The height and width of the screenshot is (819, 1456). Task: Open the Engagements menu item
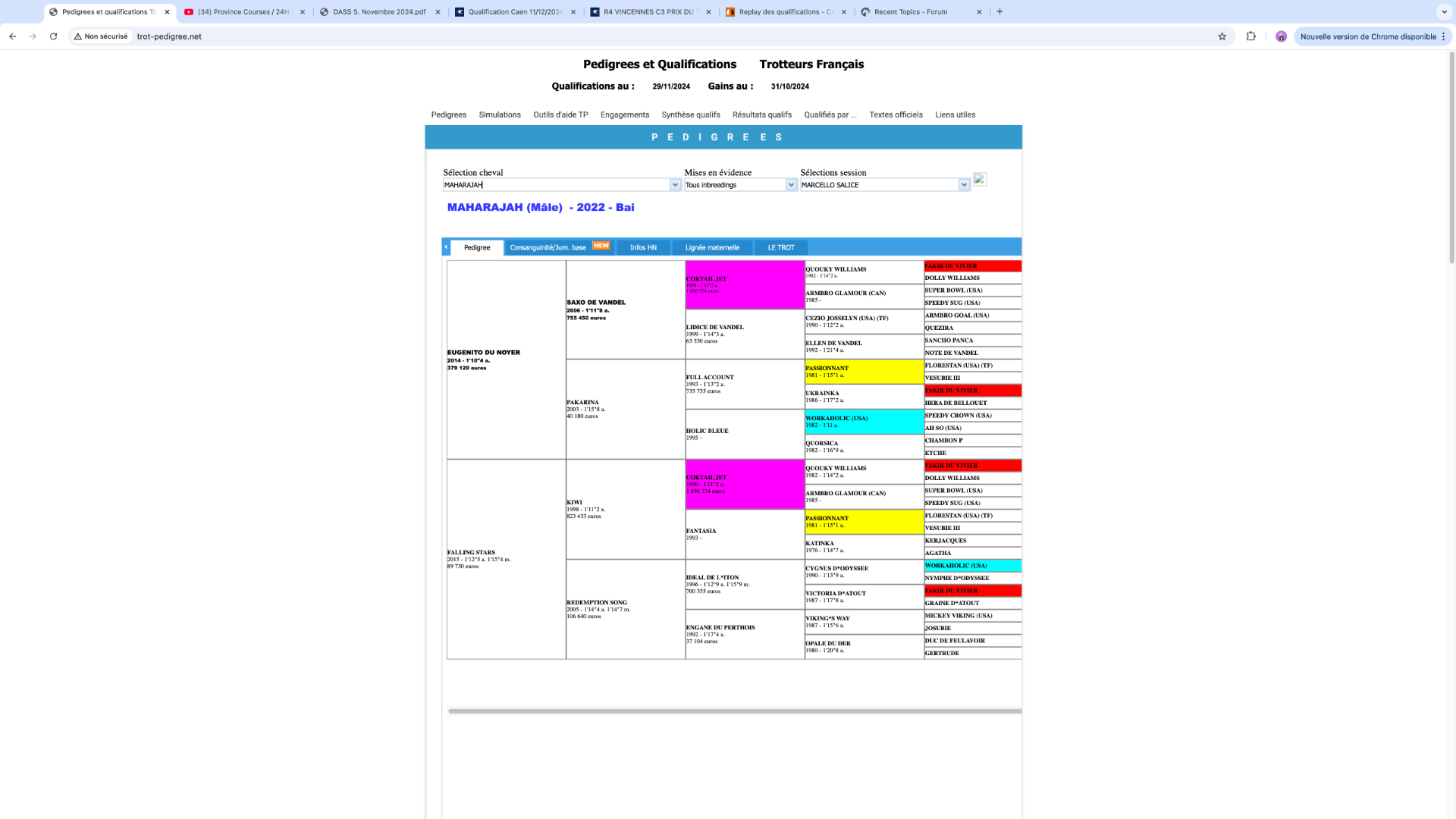pos(625,115)
